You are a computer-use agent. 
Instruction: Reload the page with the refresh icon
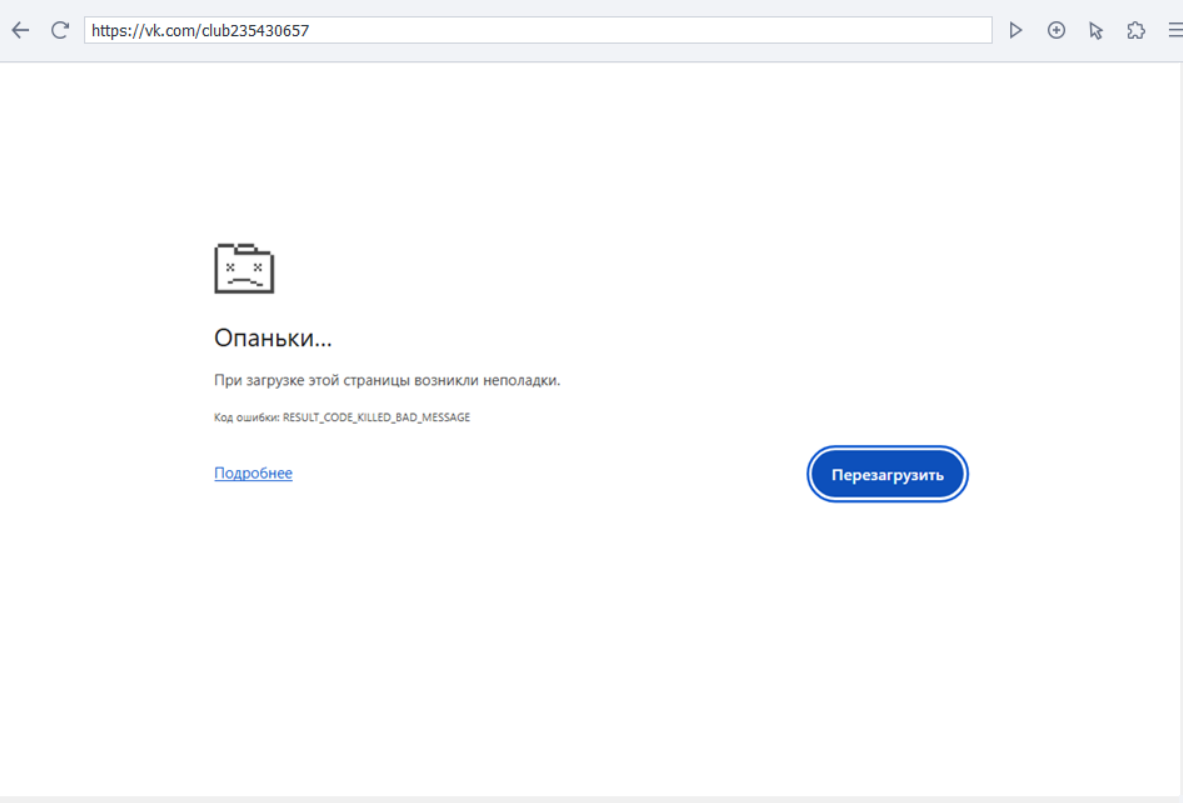point(60,30)
